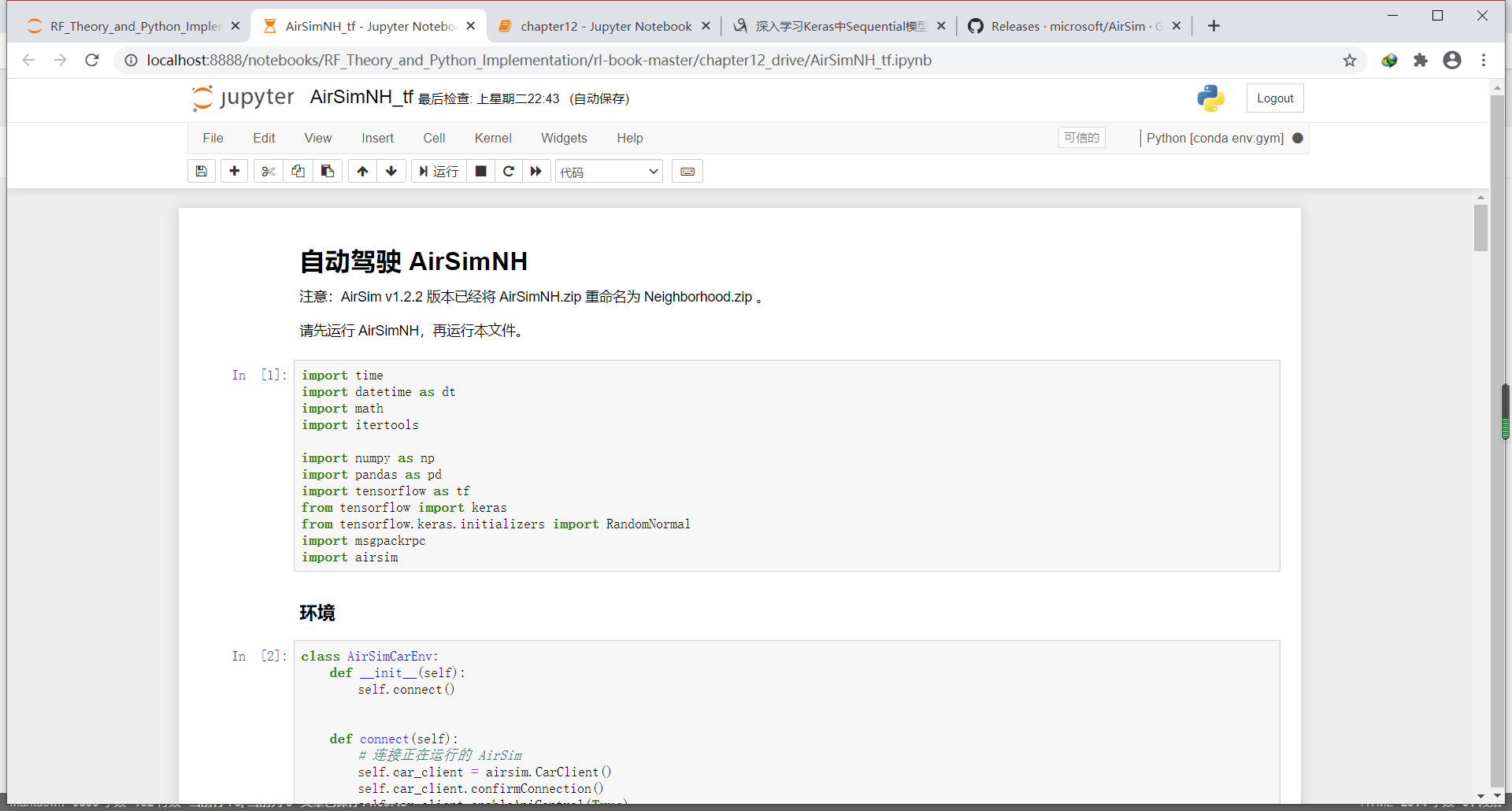The image size is (1512, 811).
Task: Move selected cell down arrow
Action: (x=391, y=171)
